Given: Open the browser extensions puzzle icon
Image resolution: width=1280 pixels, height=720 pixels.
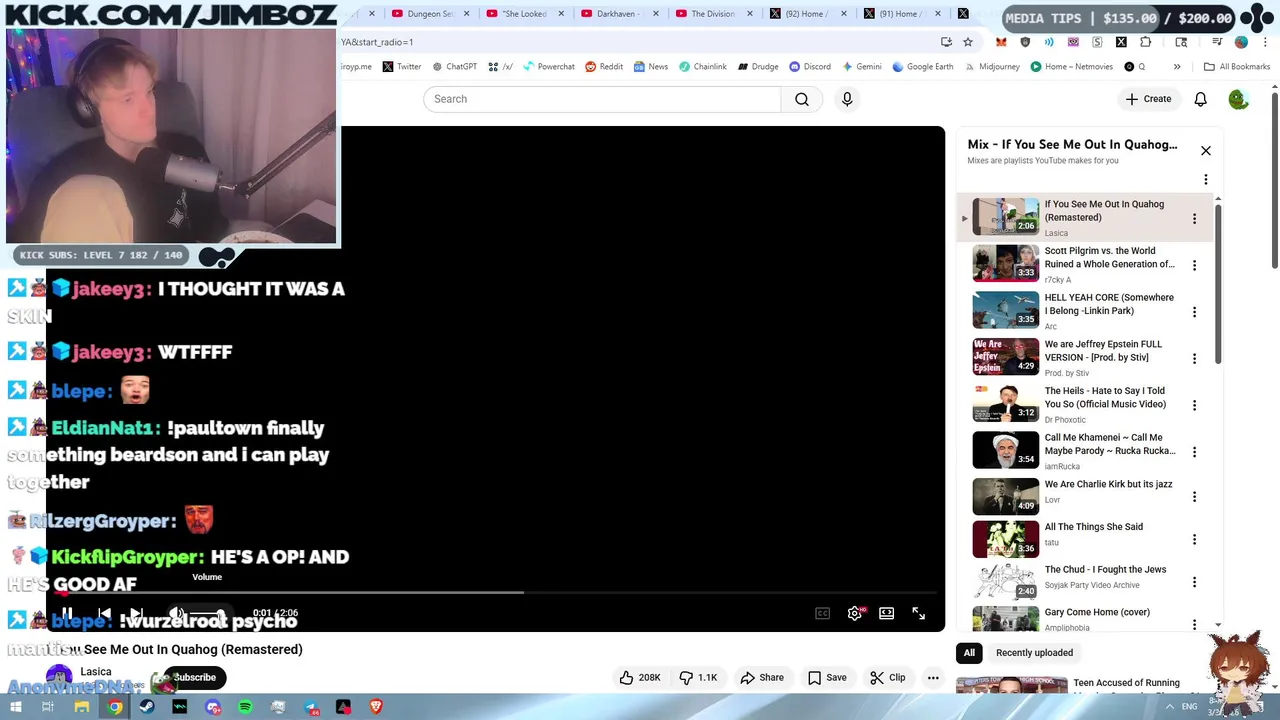Looking at the screenshot, I should tap(1146, 42).
